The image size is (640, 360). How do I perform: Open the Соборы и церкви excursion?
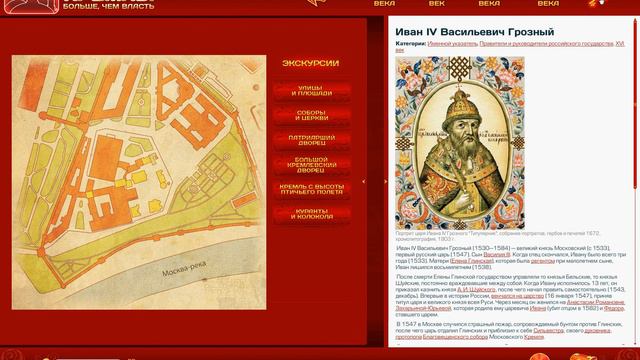click(x=312, y=116)
